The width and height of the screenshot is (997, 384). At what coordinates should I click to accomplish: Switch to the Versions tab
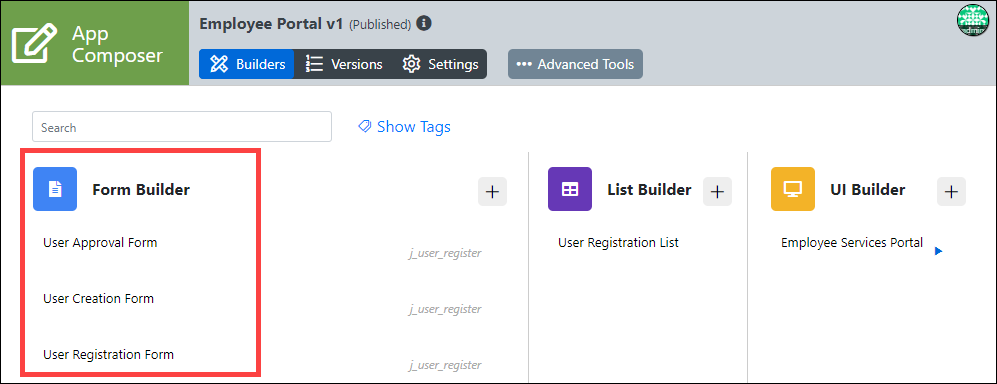(x=344, y=64)
